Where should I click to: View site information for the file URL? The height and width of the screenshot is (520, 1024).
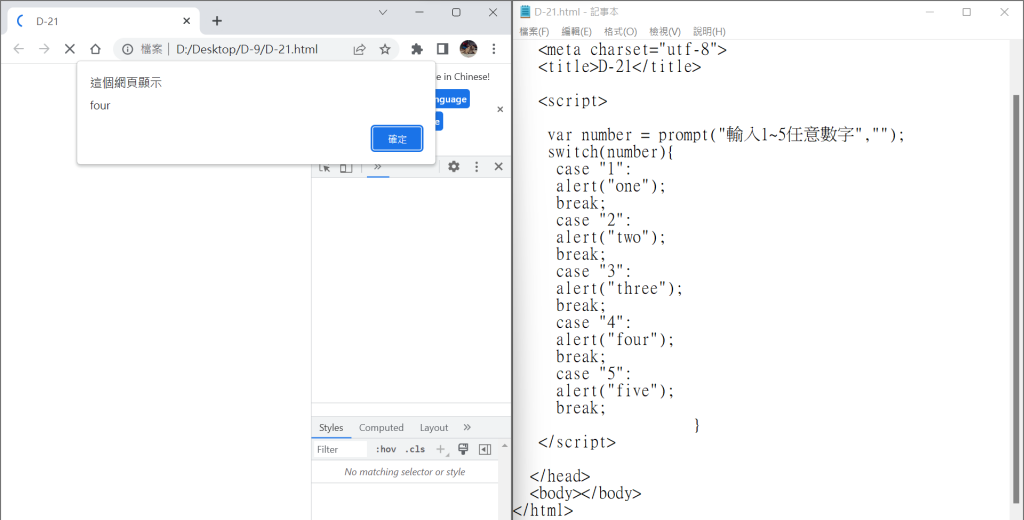[x=128, y=49]
